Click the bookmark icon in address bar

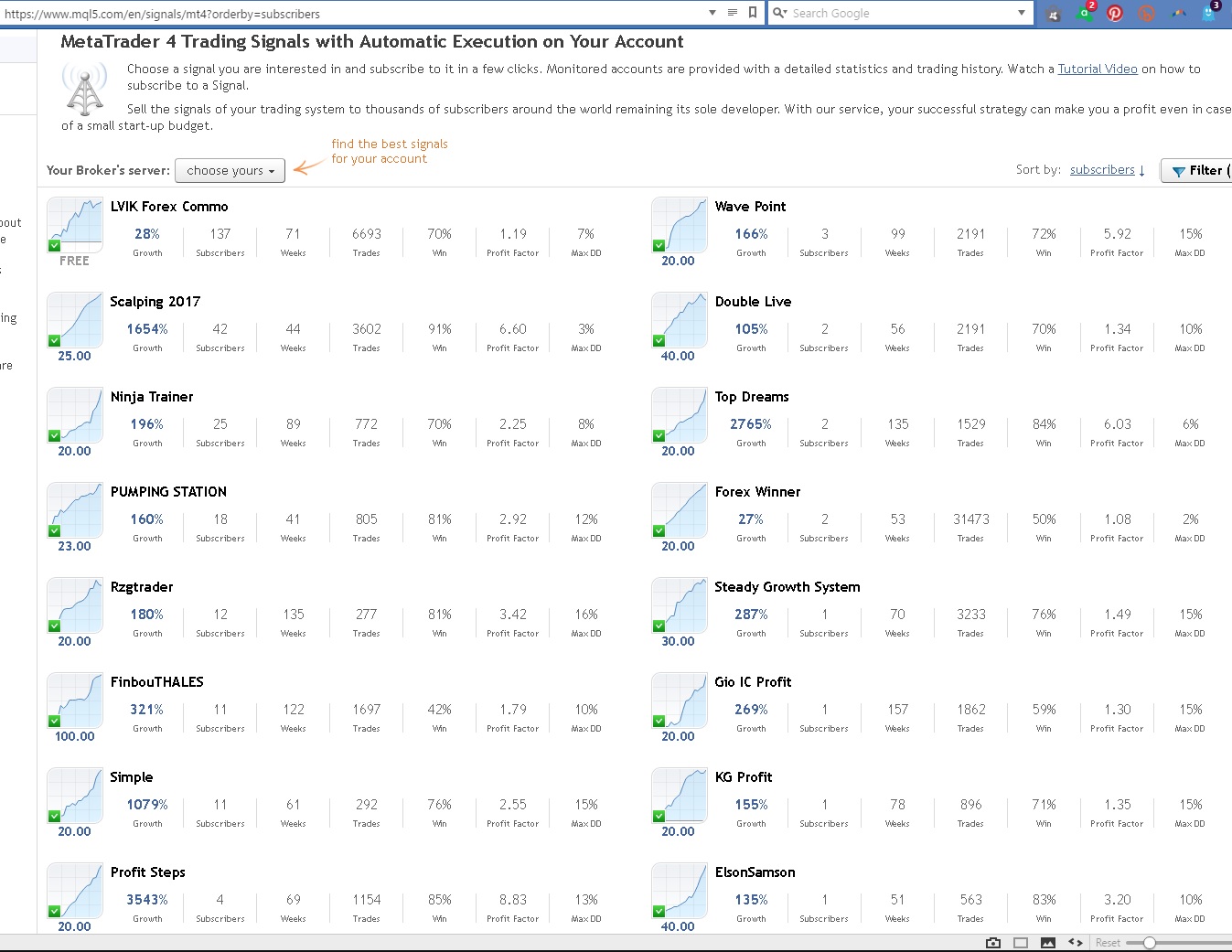tap(753, 13)
